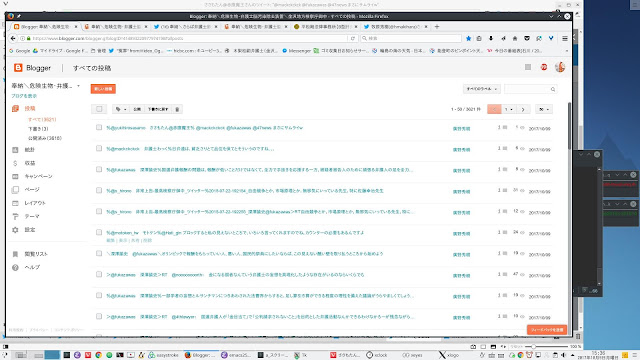Open the label tag dropdown
Screen dimensions: 640x360
click(120, 109)
